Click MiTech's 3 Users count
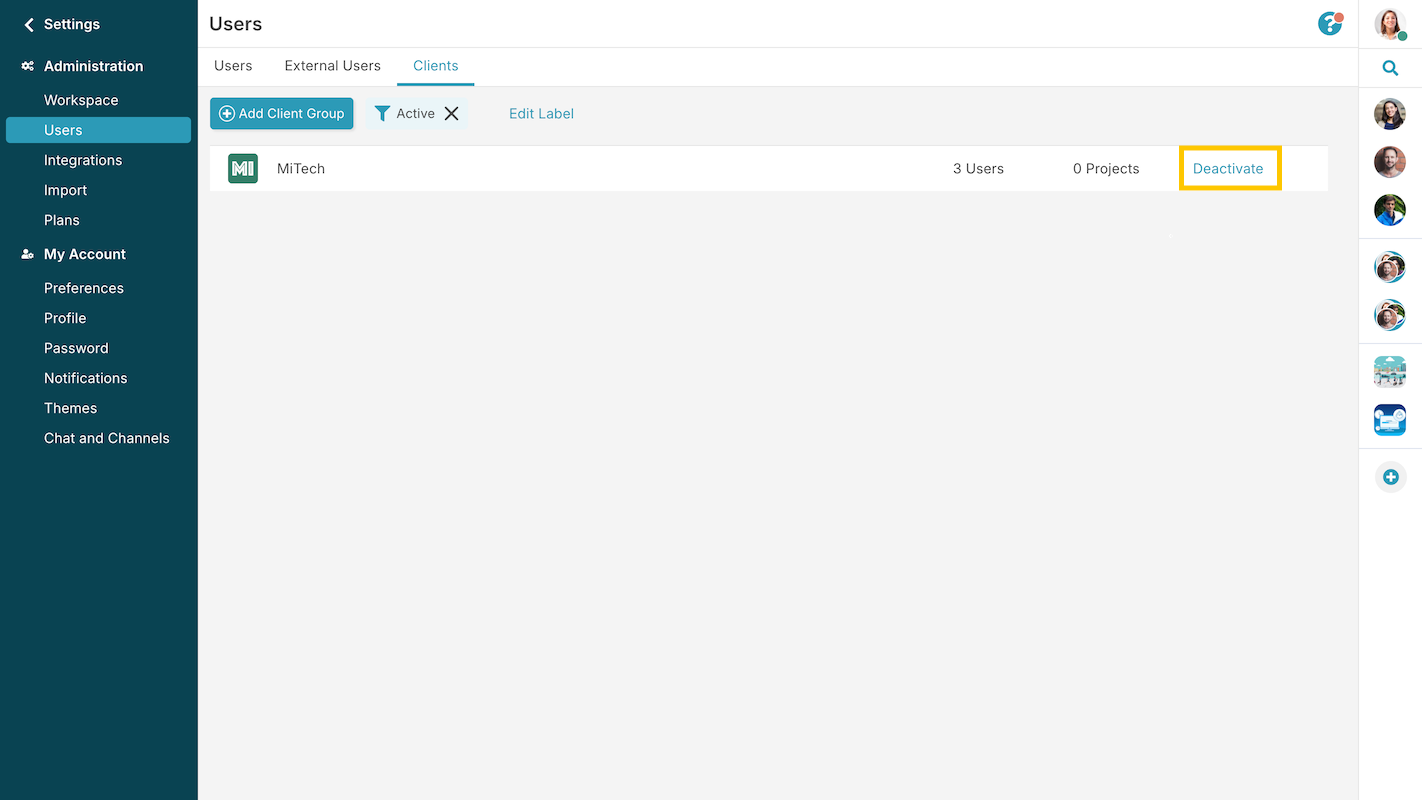The image size is (1422, 800). click(x=978, y=168)
